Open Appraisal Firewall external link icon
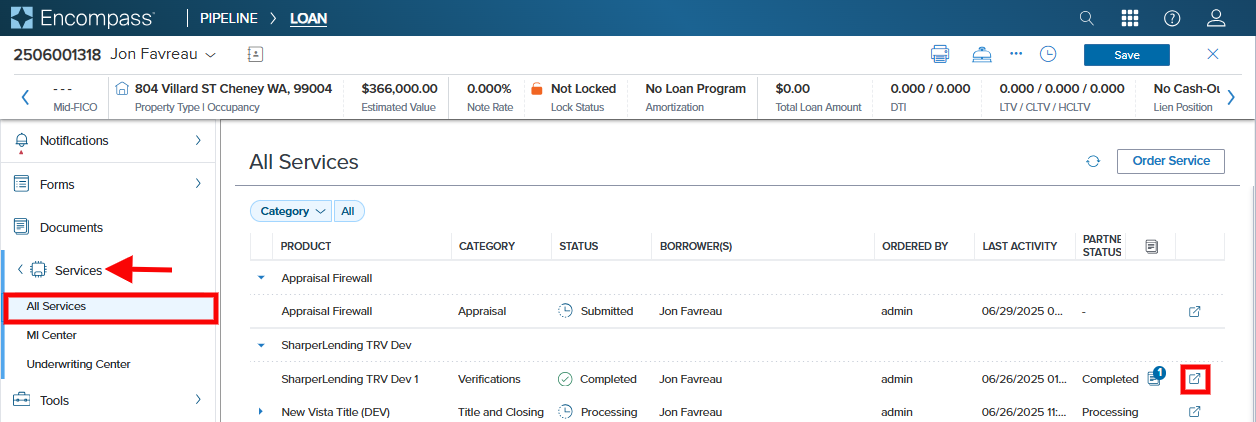This screenshot has width=1256, height=422. pyautogui.click(x=1194, y=311)
